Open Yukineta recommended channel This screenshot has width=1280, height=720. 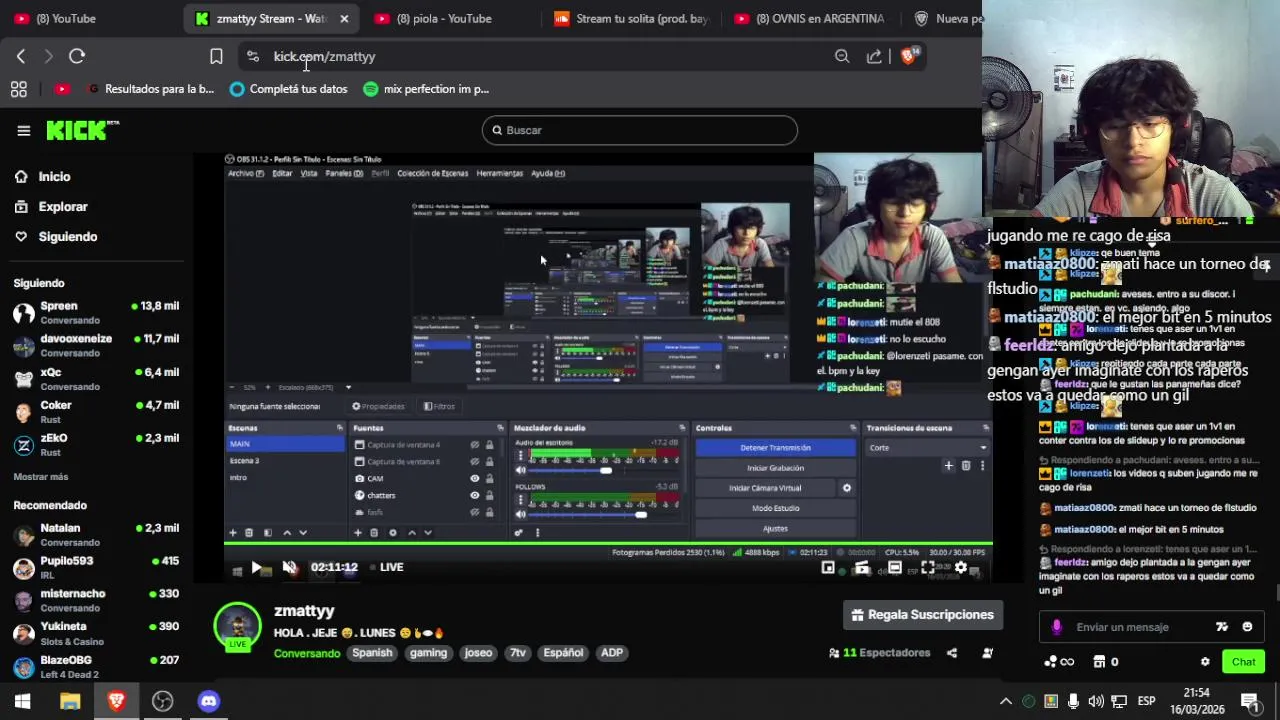pyautogui.click(x=96, y=633)
